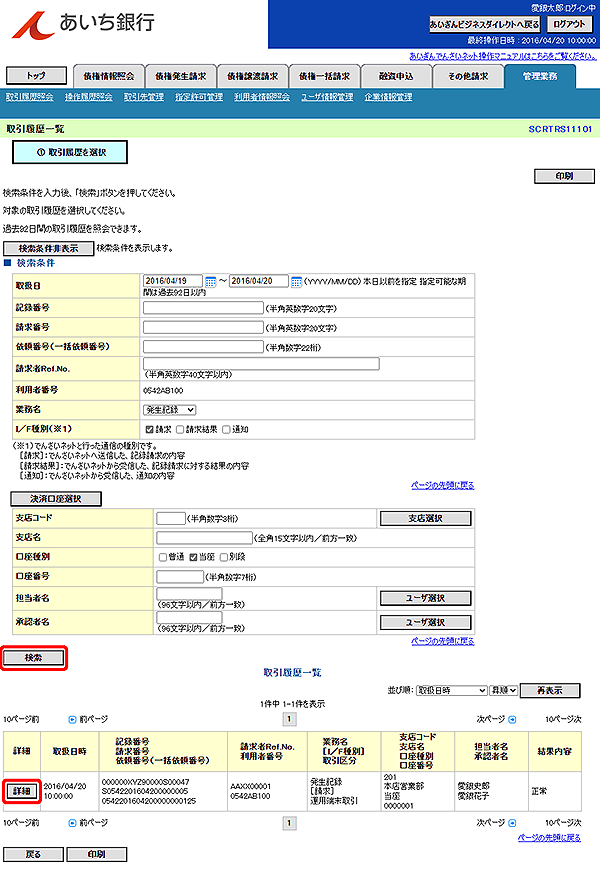The image size is (600, 870).
Task: Open 業務名 dropdown (発生記録)
Action: coord(170,410)
